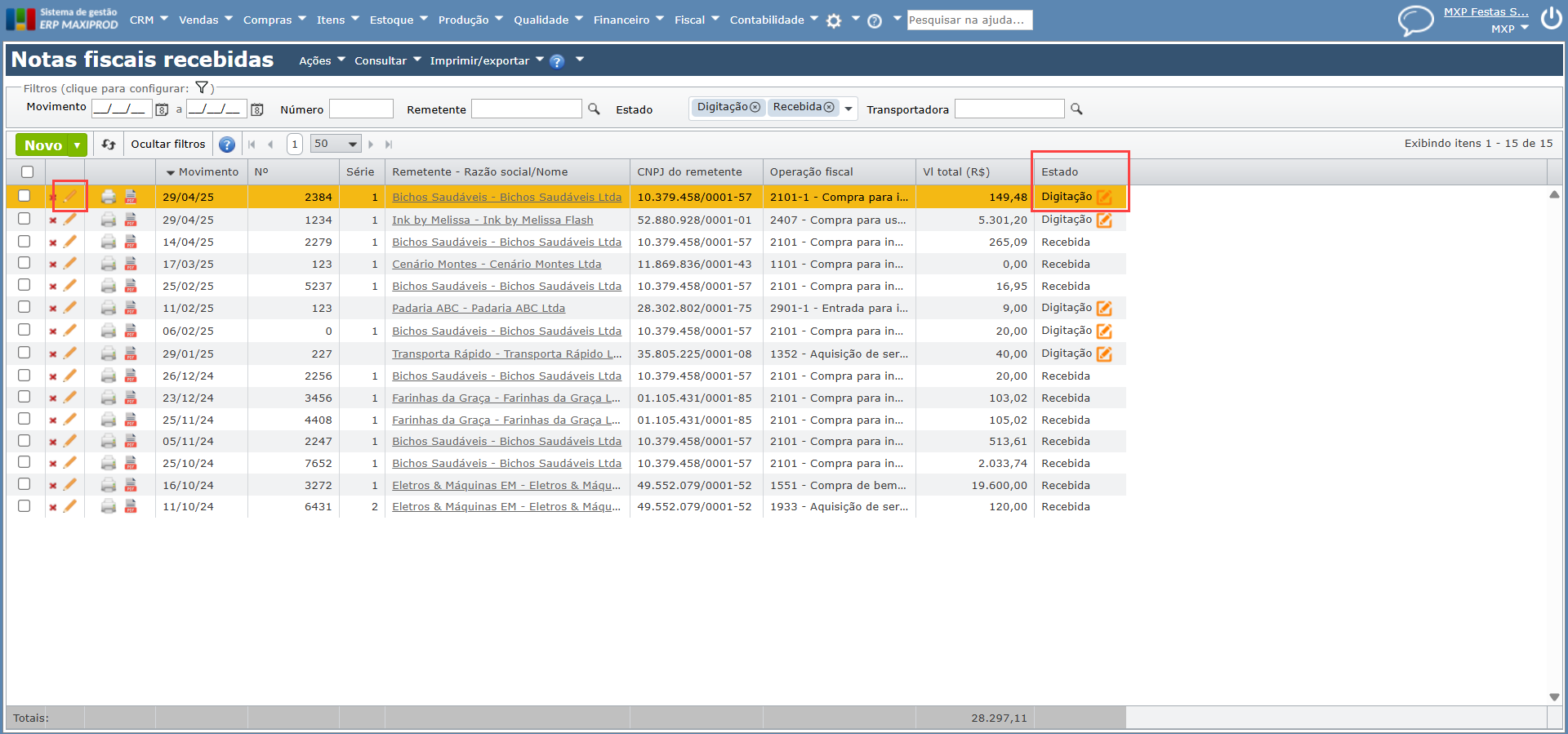The width and height of the screenshot is (1568, 734).
Task: Open calendar for start Movimento date
Action: pos(162,109)
